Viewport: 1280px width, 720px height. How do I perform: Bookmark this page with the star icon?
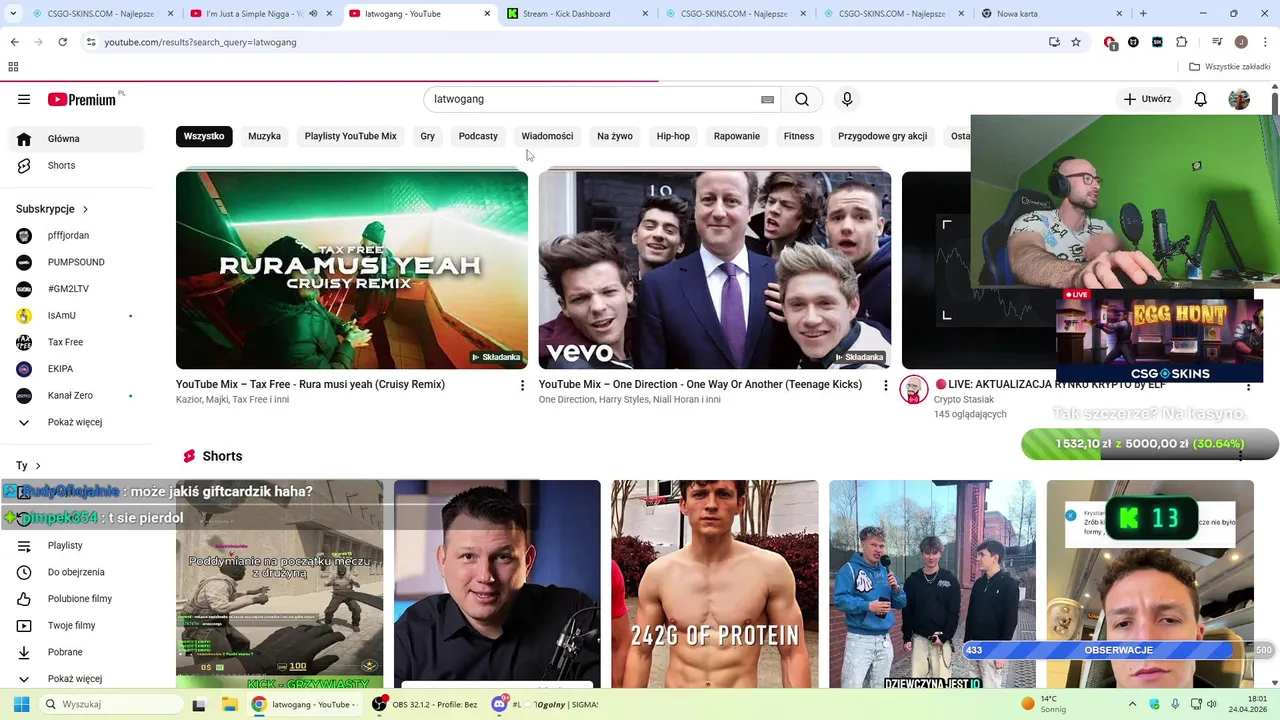point(1076,42)
